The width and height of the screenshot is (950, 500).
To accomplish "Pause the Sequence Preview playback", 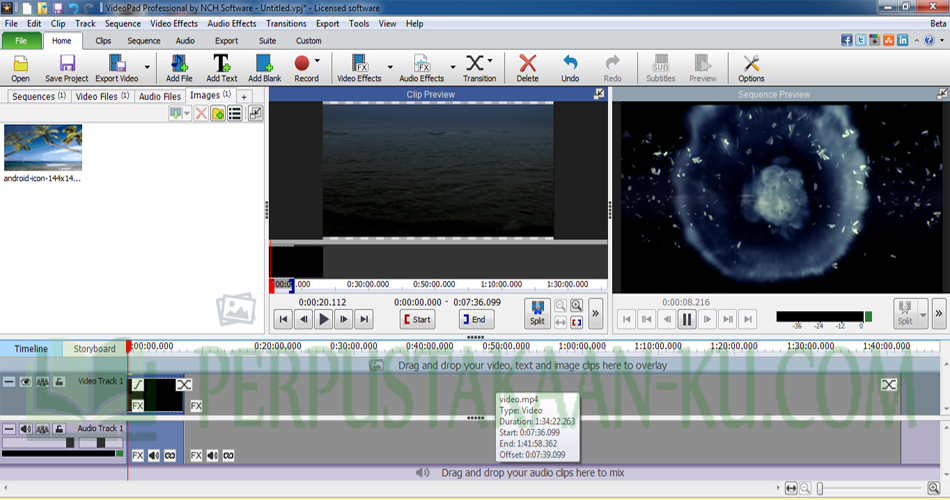I will click(x=686, y=319).
